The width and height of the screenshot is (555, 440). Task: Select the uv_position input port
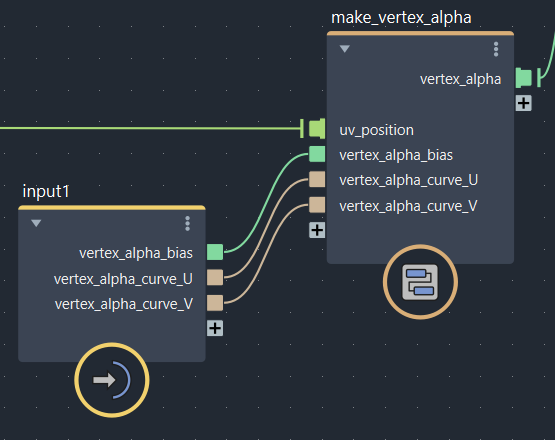[x=317, y=129]
